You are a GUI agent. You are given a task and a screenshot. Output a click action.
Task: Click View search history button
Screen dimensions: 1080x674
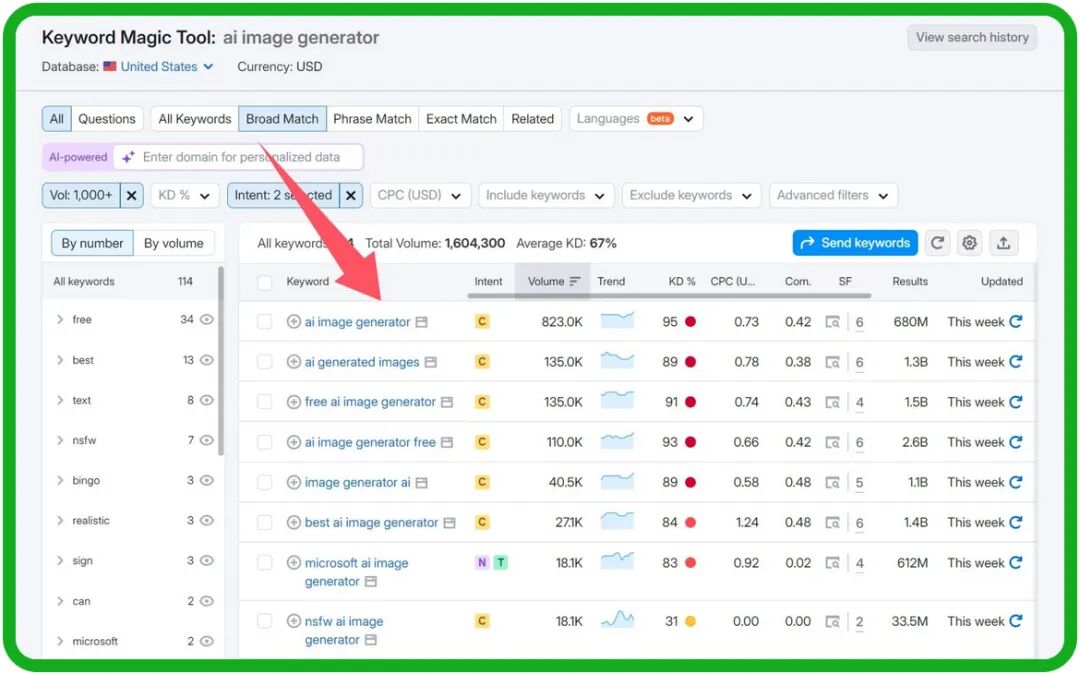tap(972, 38)
